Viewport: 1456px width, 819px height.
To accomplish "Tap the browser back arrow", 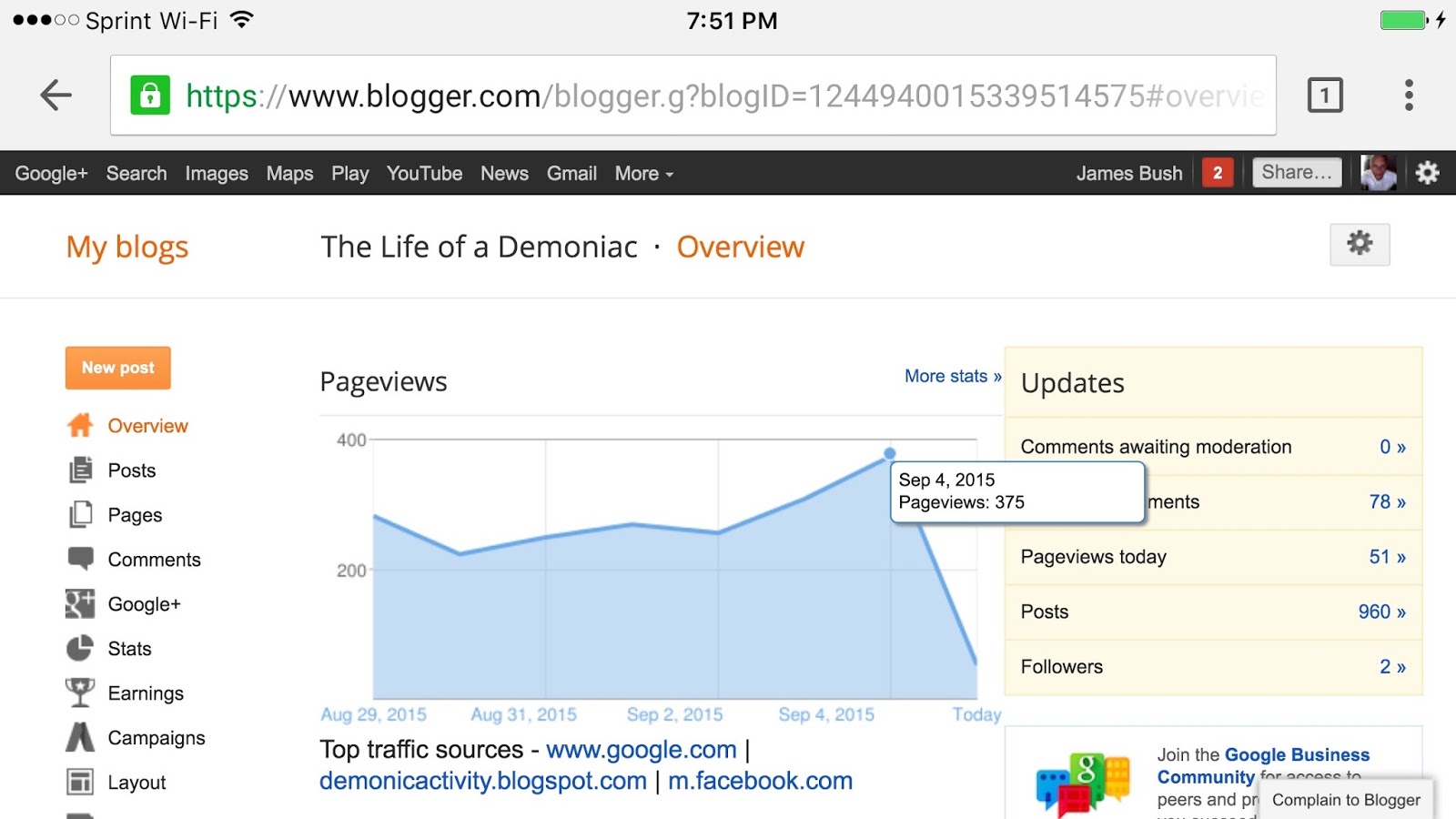I will [x=56, y=95].
